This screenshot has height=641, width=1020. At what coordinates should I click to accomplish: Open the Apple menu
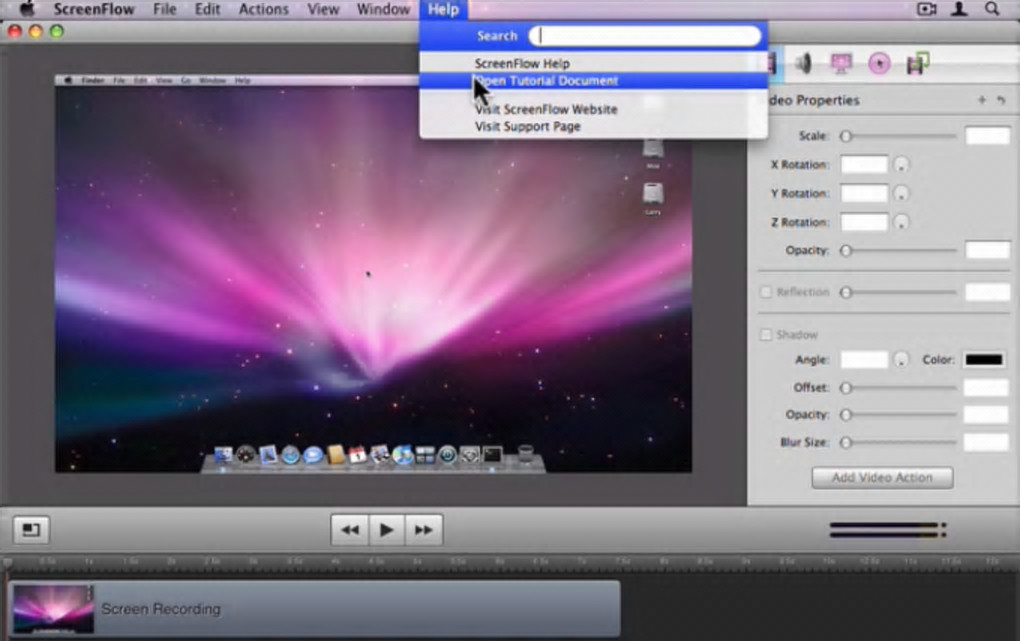click(x=26, y=9)
